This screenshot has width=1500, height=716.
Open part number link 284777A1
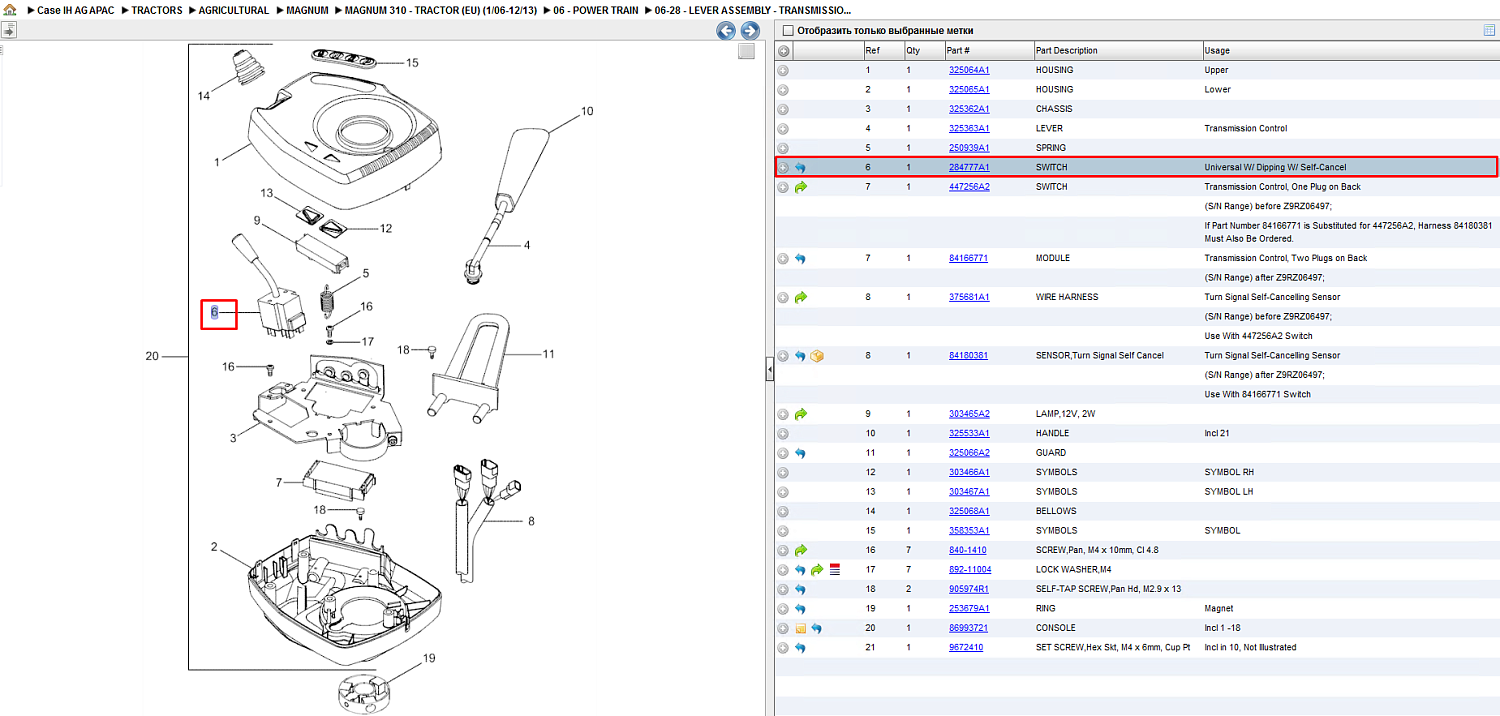969,168
